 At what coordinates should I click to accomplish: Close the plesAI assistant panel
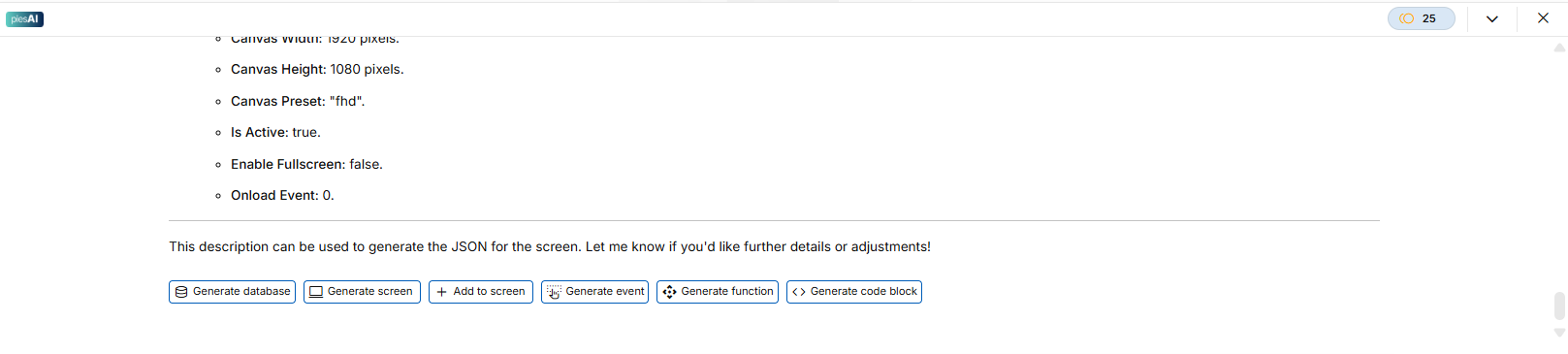coord(1543,18)
